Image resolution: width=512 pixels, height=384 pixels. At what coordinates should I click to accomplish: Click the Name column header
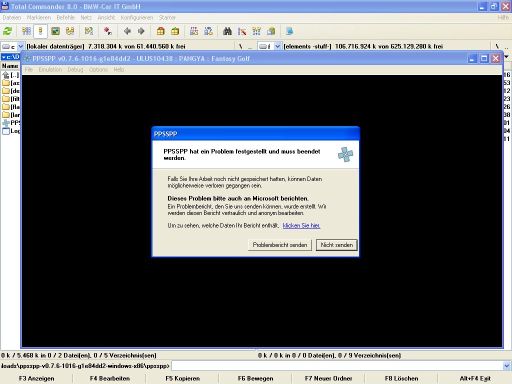(x=10, y=66)
